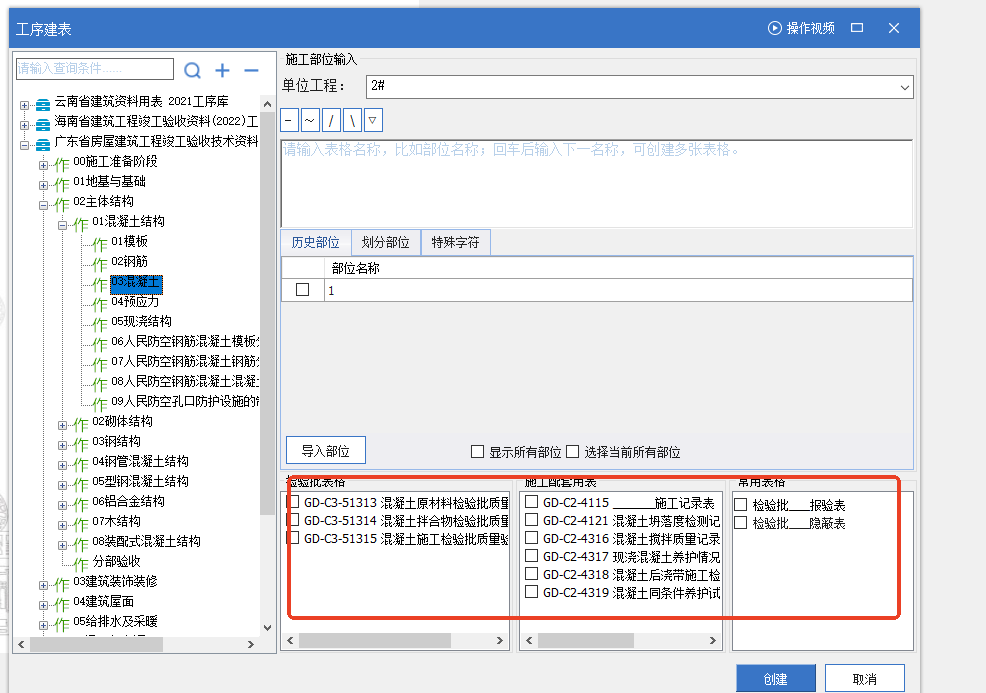Insert the tilde symbol button

310,121
